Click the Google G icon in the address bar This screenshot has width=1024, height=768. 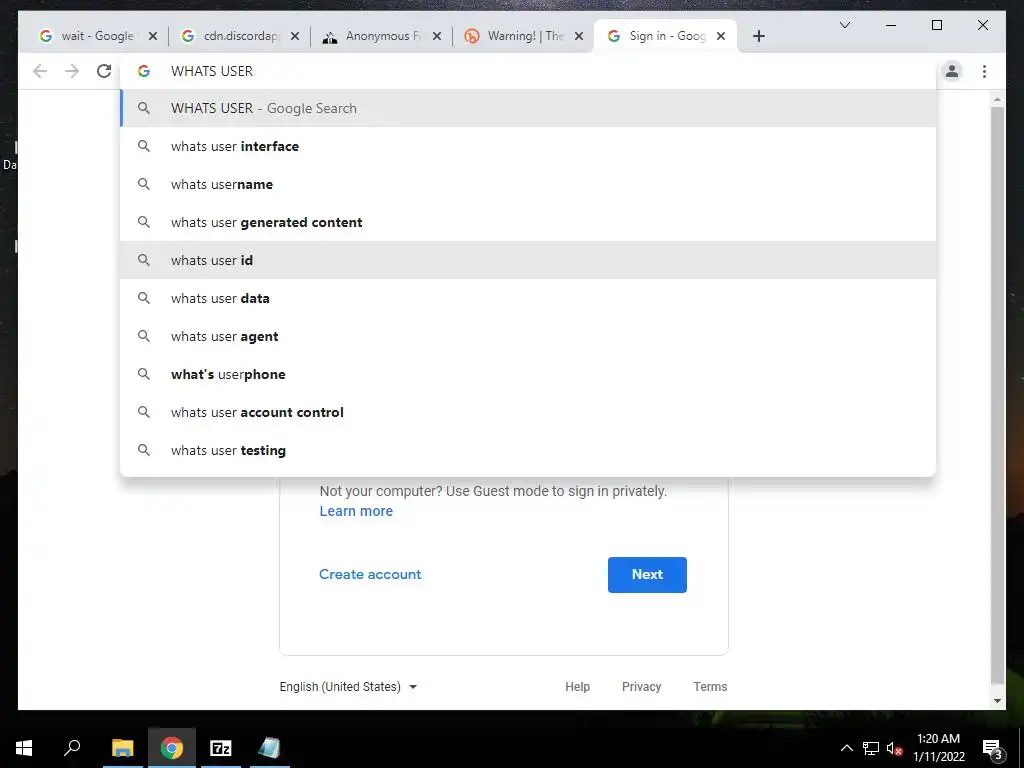click(144, 71)
